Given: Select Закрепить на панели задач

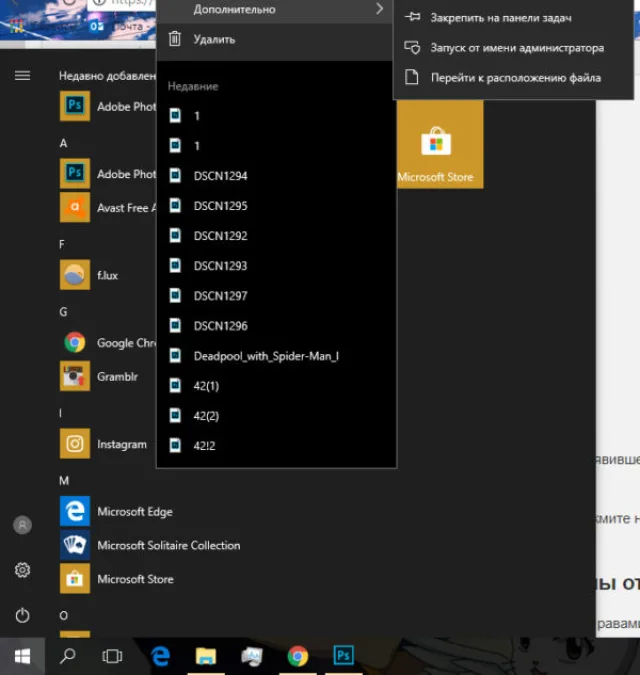Looking at the screenshot, I should click(x=513, y=18).
